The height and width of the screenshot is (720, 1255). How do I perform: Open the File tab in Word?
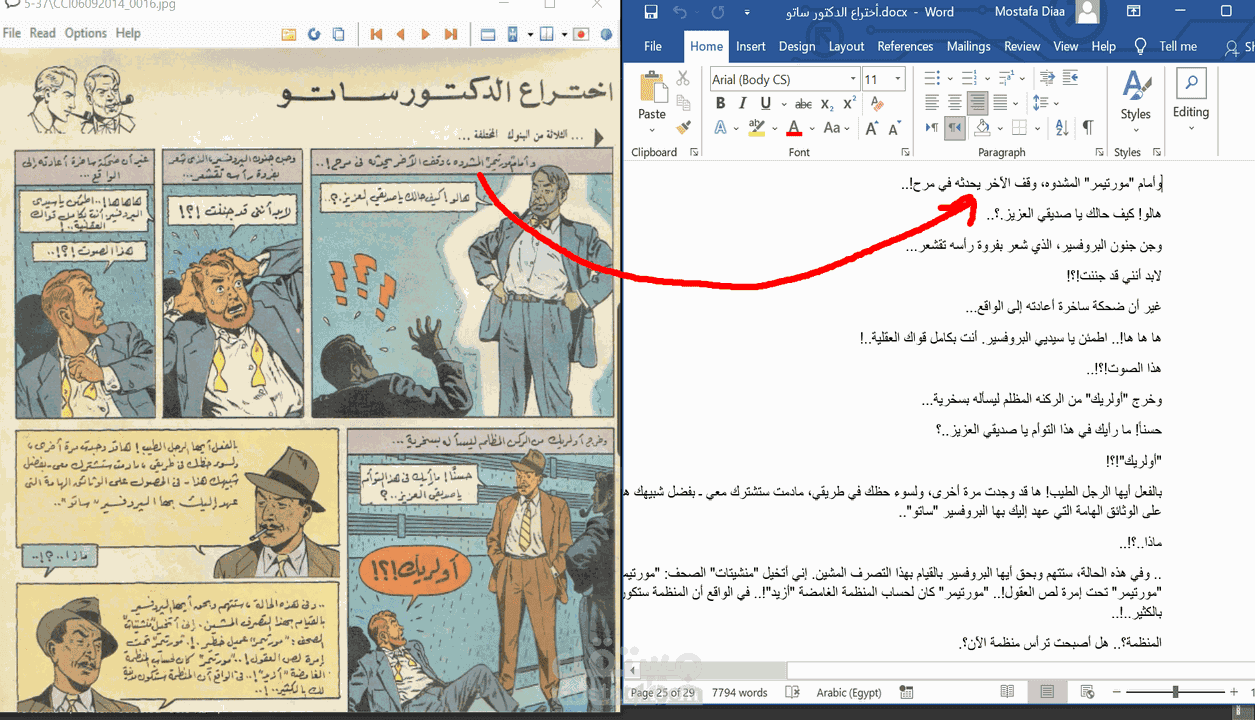click(x=653, y=46)
